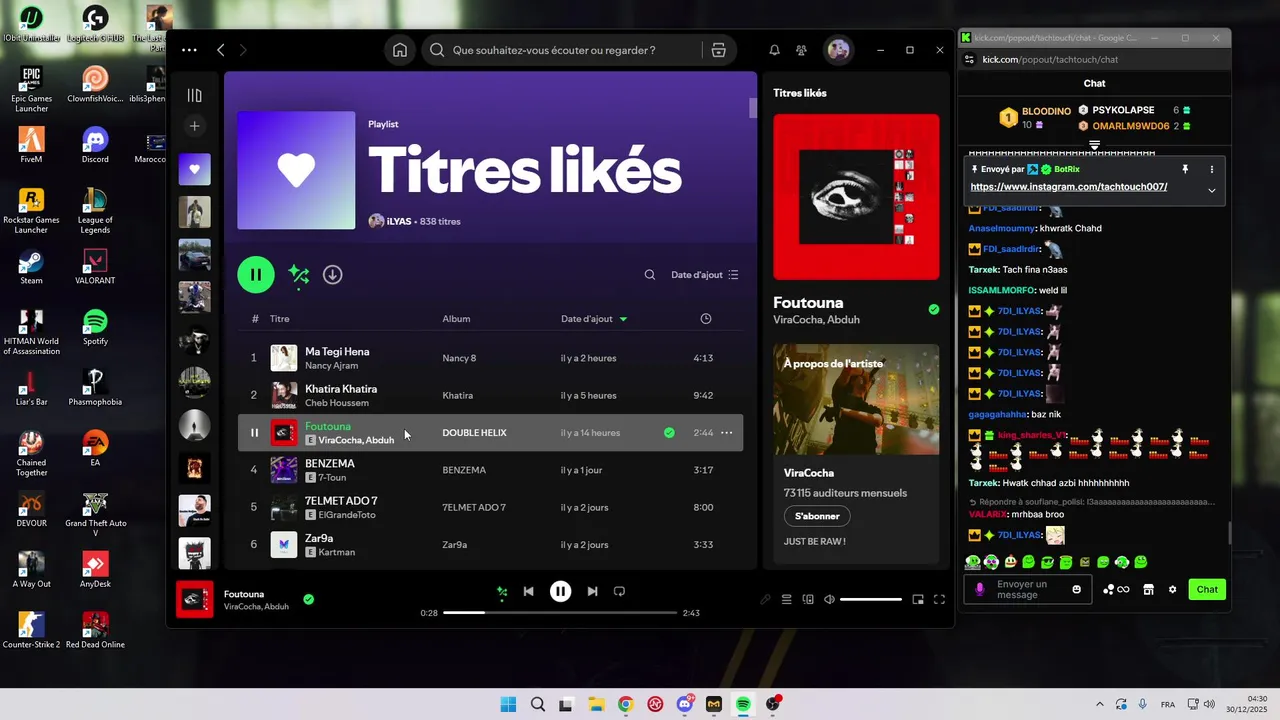The height and width of the screenshot is (720, 1280).
Task: Select the Ma Tegi Hena track row
Action: [x=490, y=358]
